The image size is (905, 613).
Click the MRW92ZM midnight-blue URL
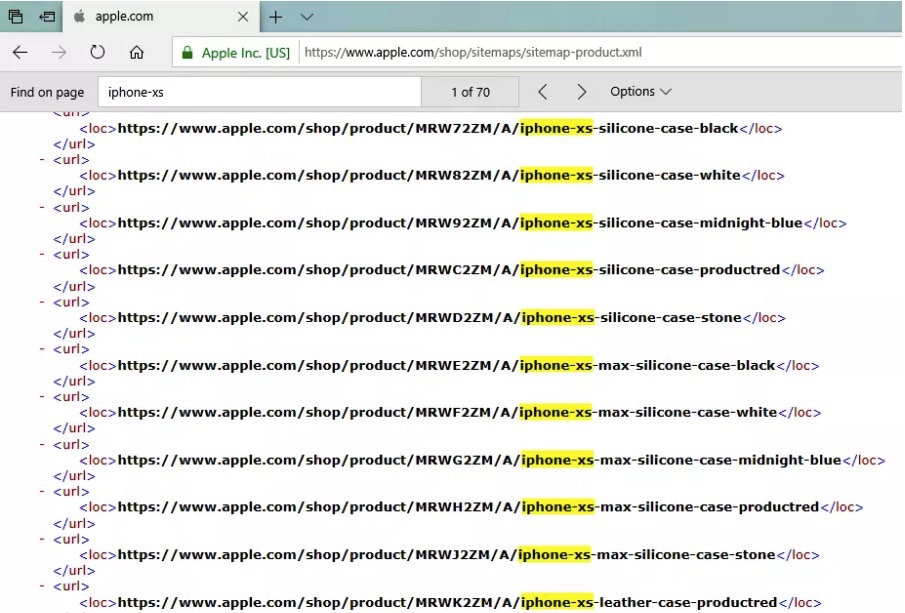[460, 223]
